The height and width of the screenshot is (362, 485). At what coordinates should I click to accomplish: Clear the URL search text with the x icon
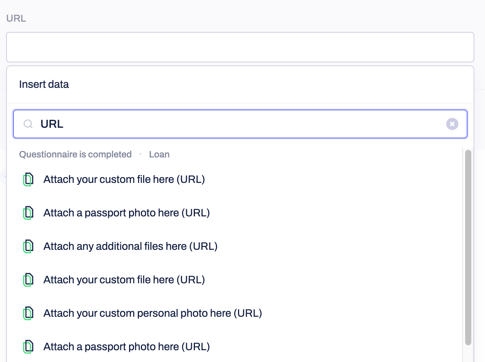click(x=452, y=124)
